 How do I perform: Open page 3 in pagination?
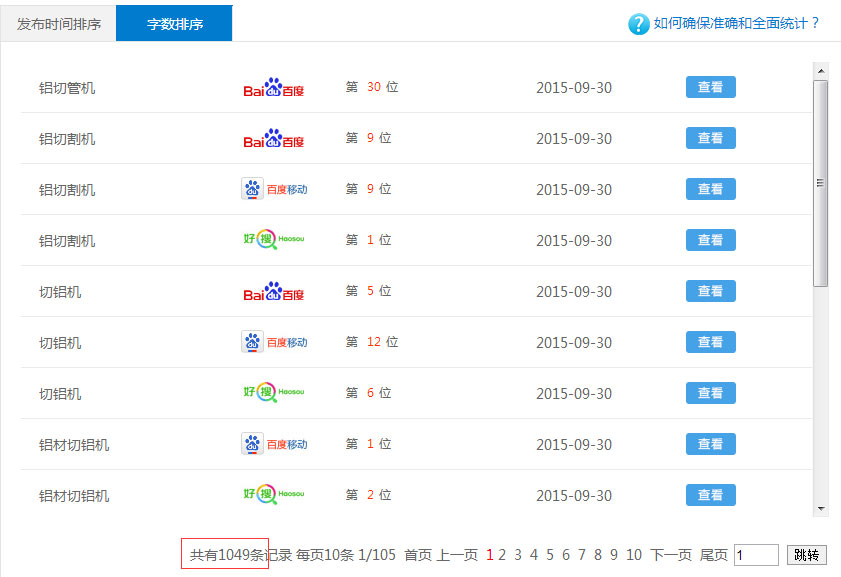coord(518,555)
